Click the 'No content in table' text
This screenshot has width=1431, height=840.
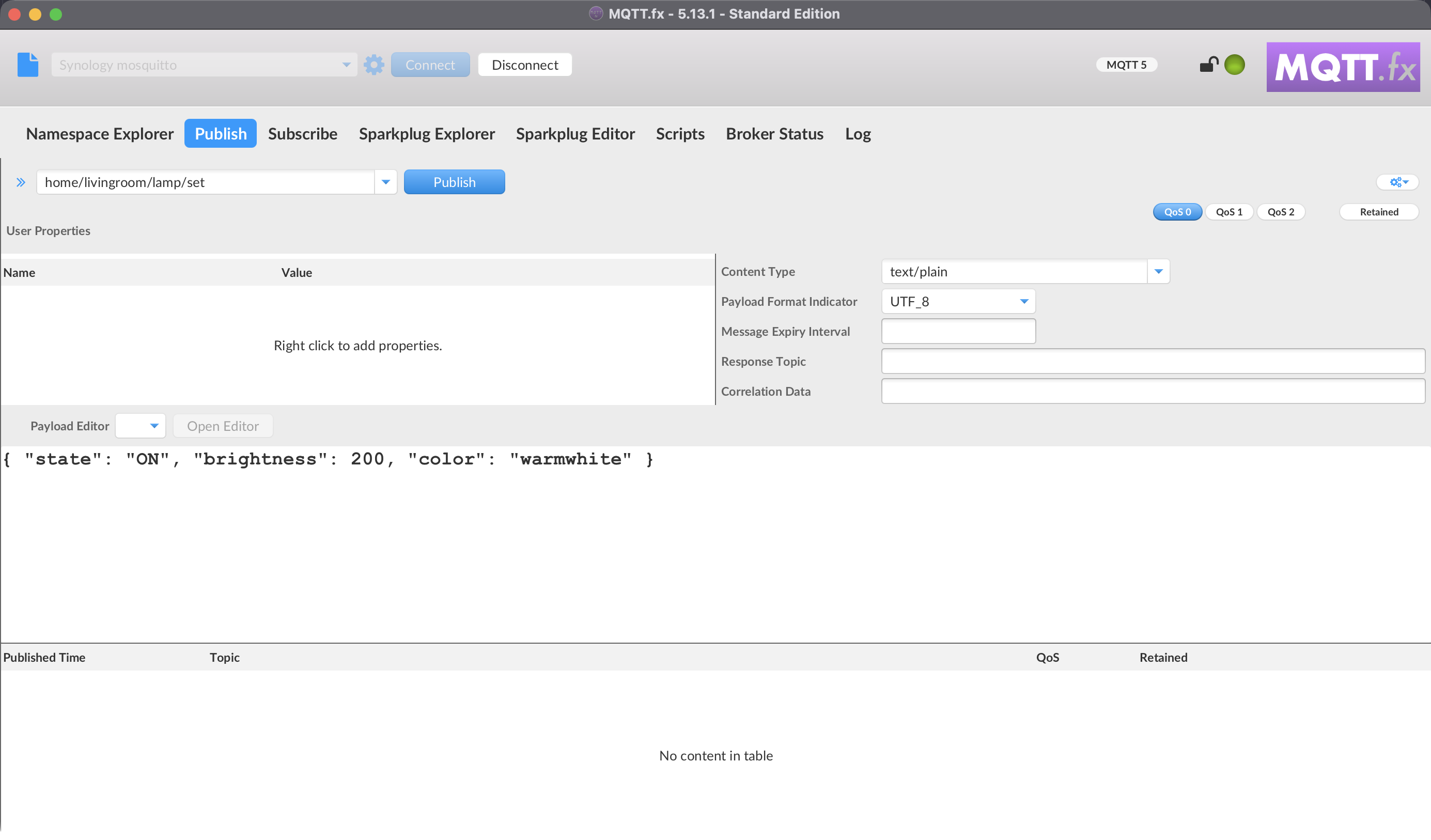tap(715, 755)
